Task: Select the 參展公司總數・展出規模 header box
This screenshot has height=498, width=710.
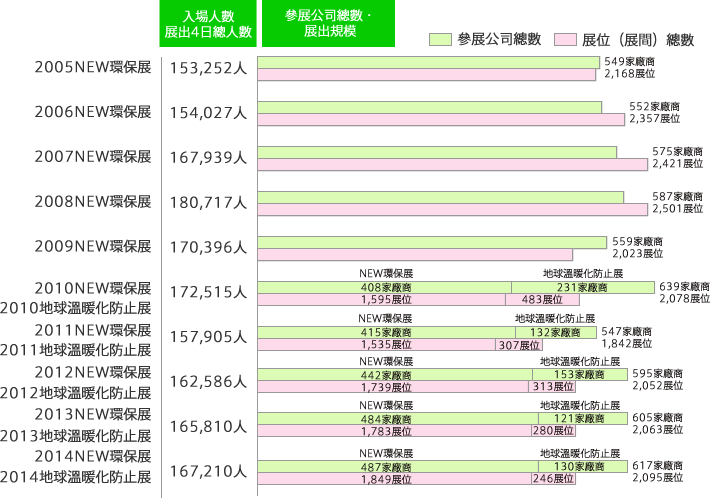Action: point(328,24)
